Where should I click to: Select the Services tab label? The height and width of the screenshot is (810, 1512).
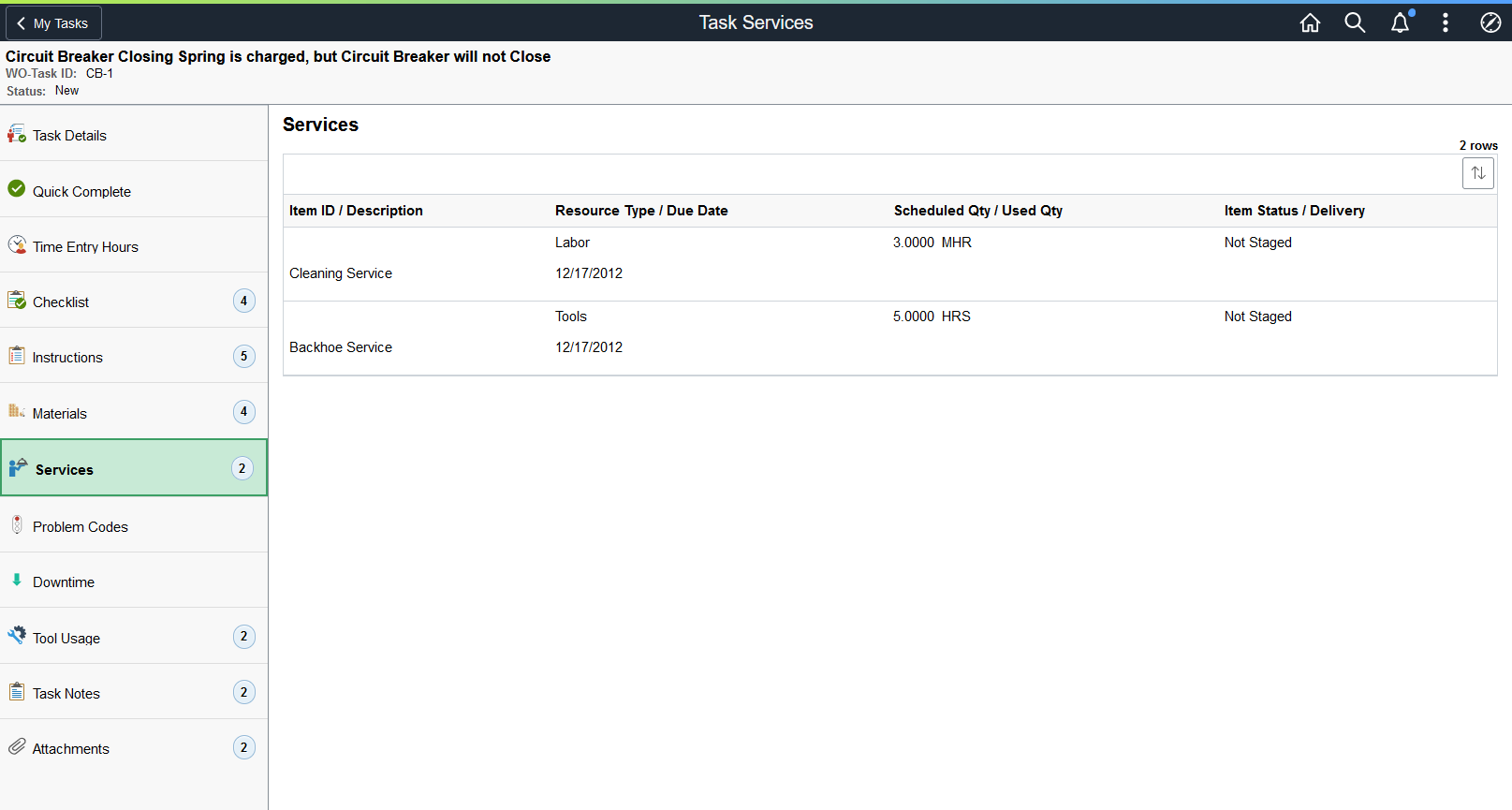coord(65,470)
